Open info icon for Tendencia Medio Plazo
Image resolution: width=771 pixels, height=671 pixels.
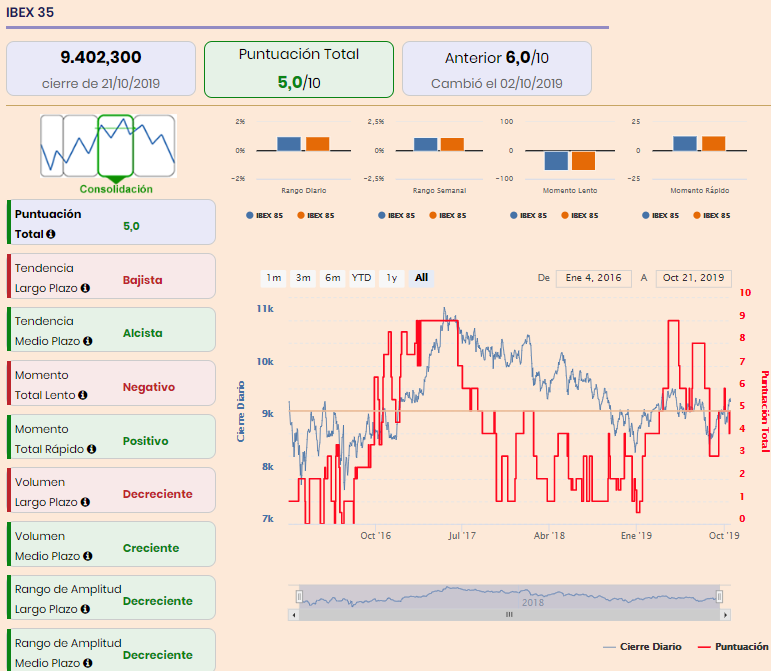[88, 341]
